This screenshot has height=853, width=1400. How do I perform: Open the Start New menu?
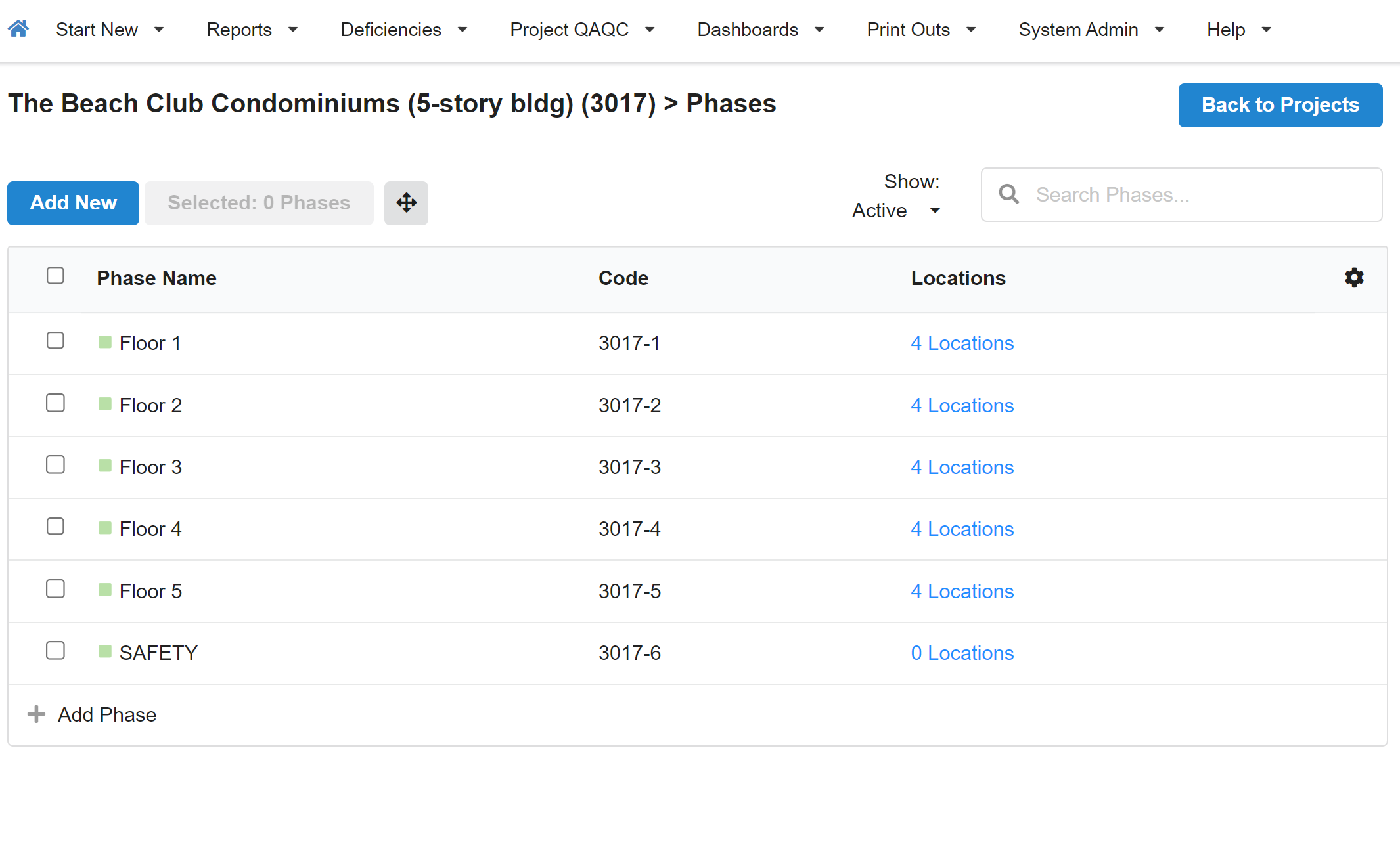pyautogui.click(x=110, y=30)
